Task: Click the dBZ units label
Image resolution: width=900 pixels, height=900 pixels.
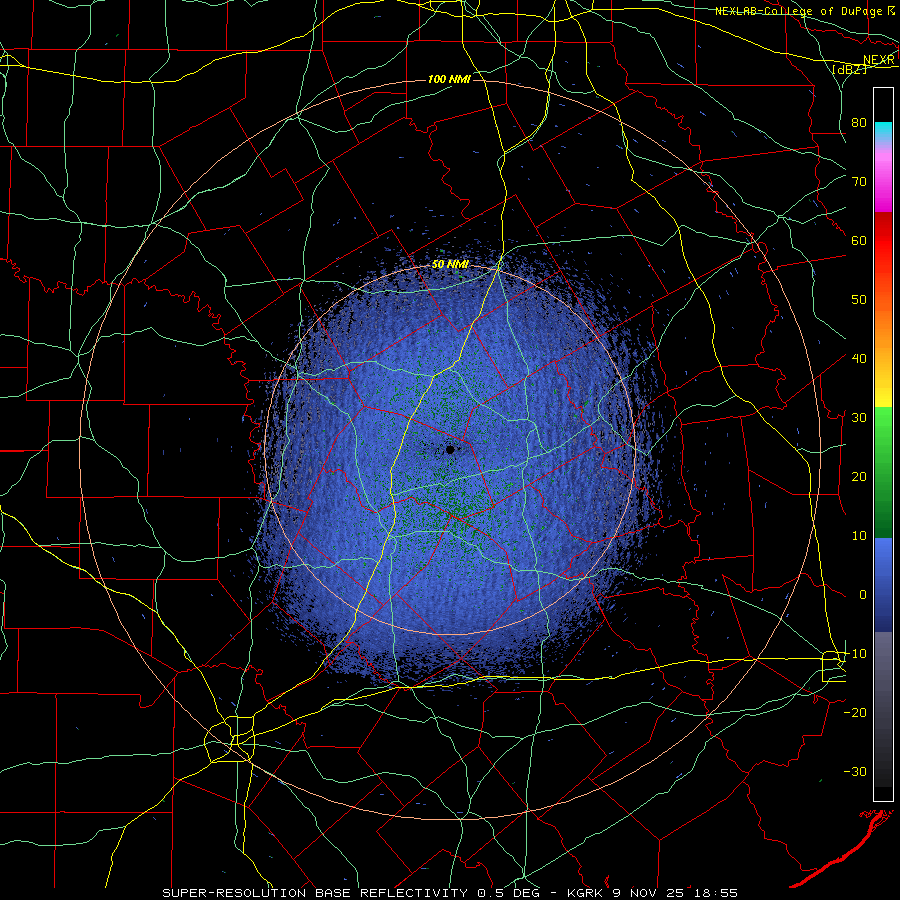Action: coord(849,69)
